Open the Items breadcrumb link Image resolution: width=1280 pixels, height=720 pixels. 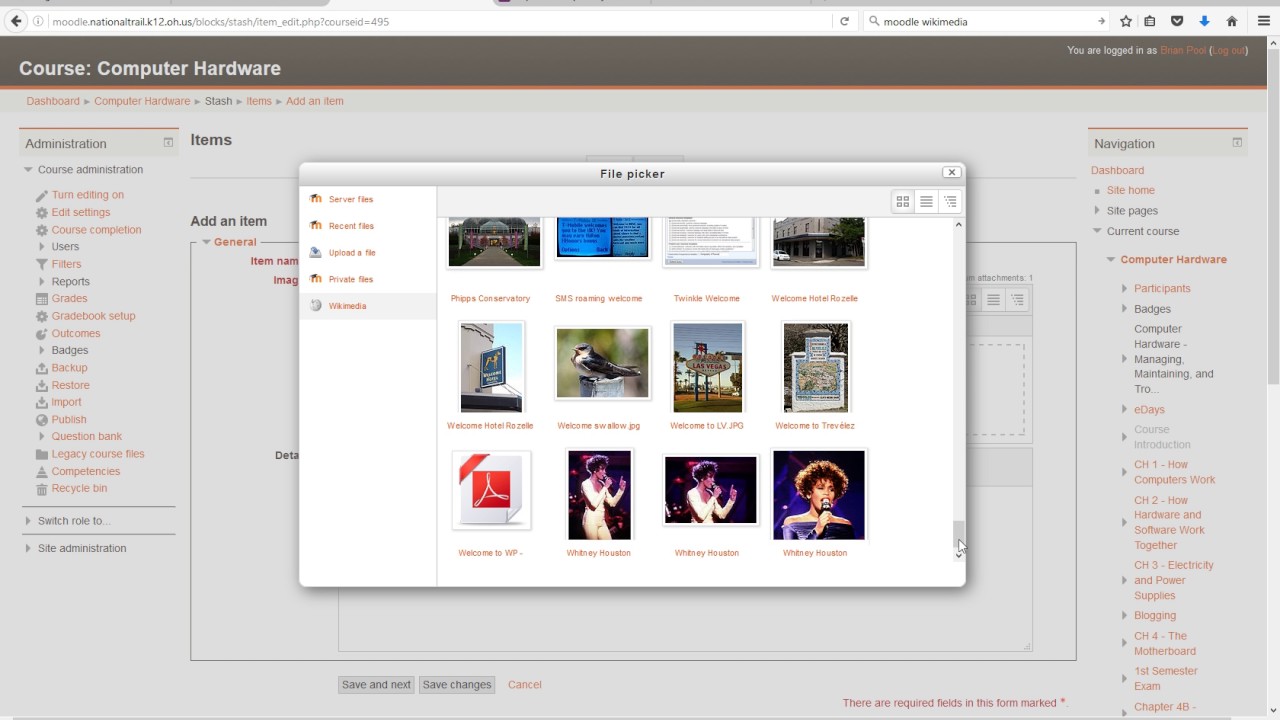pyautogui.click(x=259, y=101)
